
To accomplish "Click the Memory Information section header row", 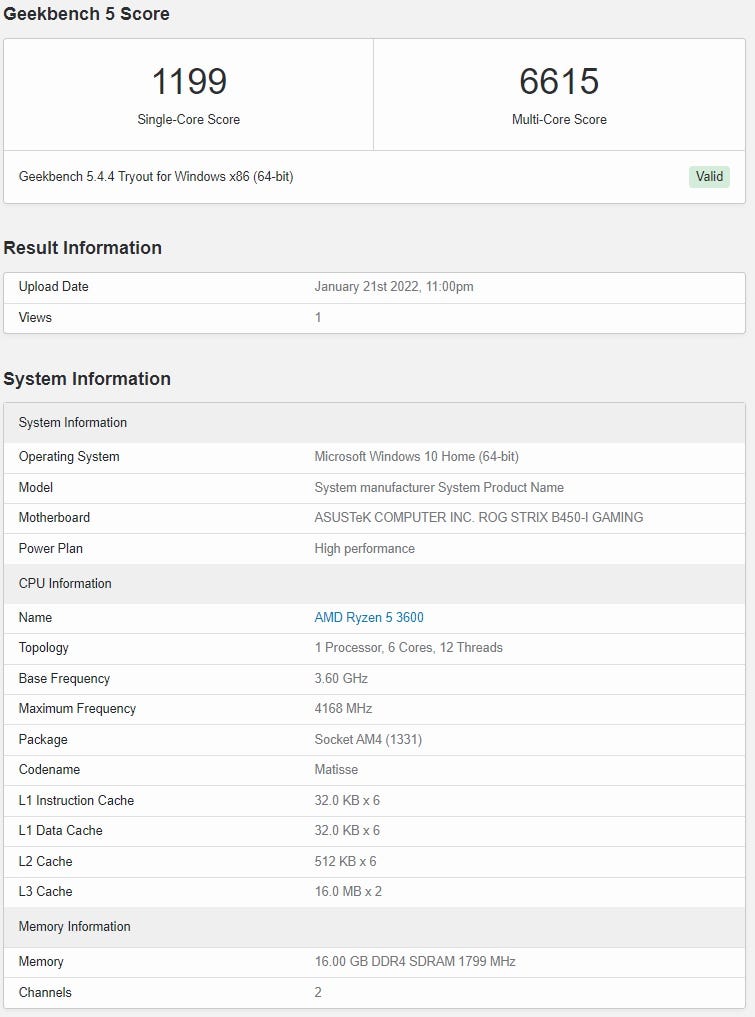I will click(374, 927).
